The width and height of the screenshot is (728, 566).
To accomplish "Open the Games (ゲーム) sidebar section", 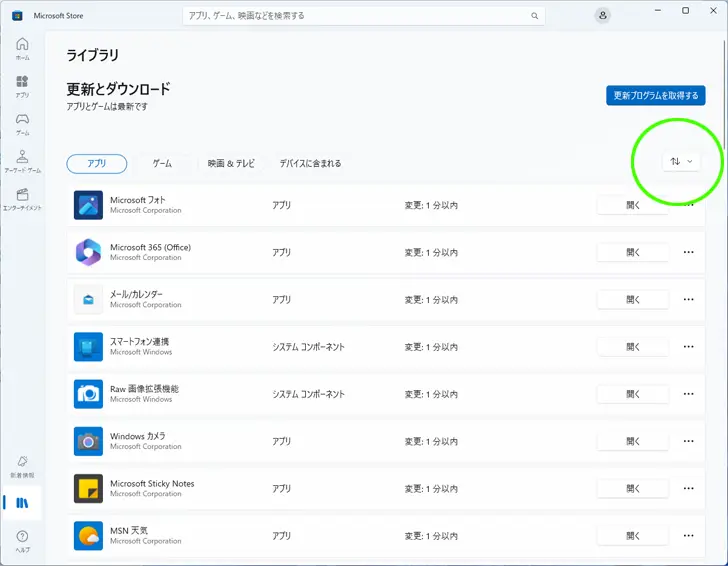I will click(22, 124).
